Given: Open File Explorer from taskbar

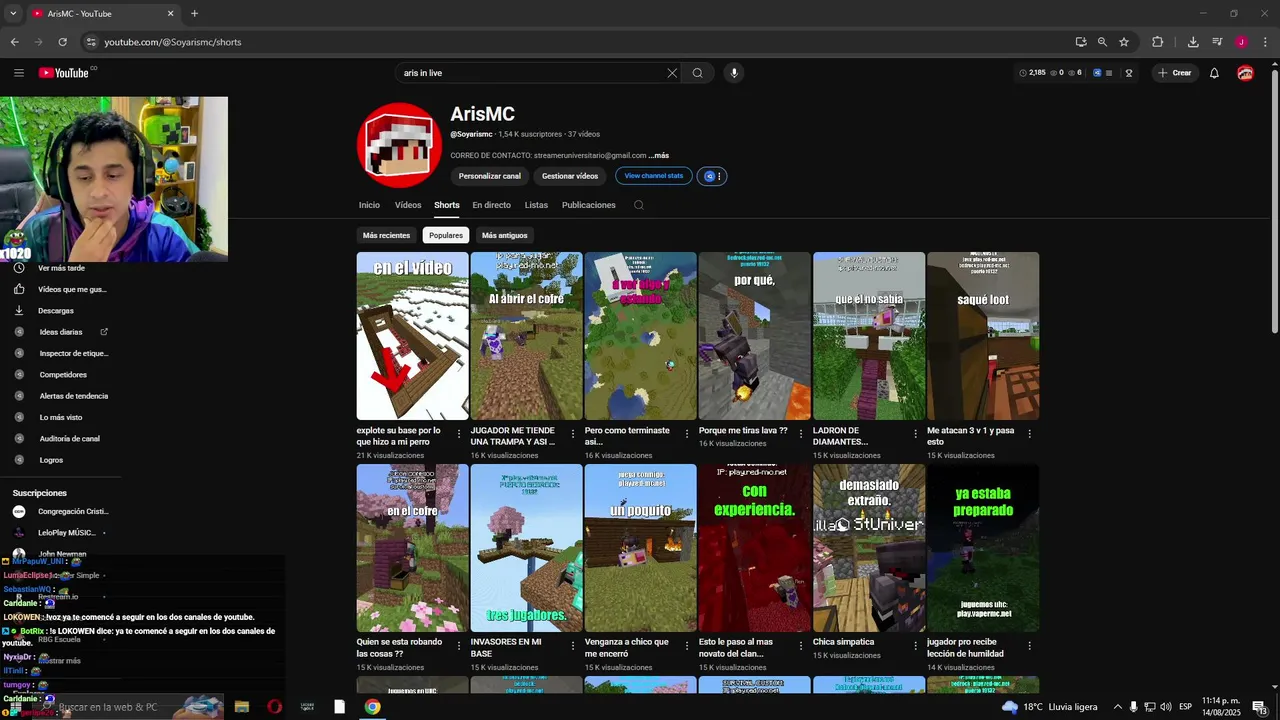Looking at the screenshot, I should click(x=241, y=707).
